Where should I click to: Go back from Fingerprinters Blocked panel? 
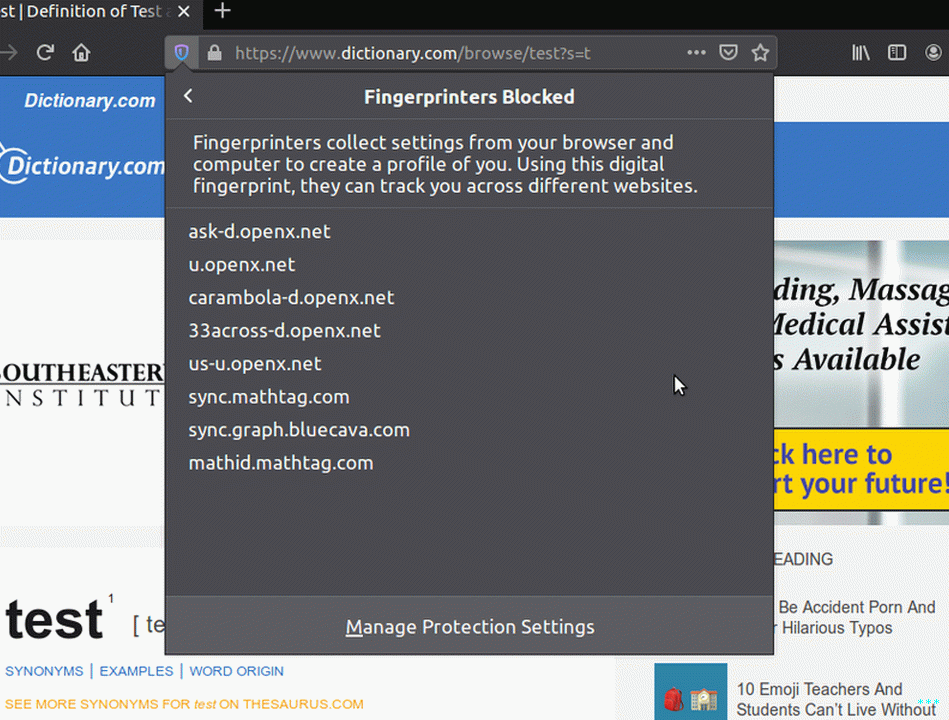(188, 96)
